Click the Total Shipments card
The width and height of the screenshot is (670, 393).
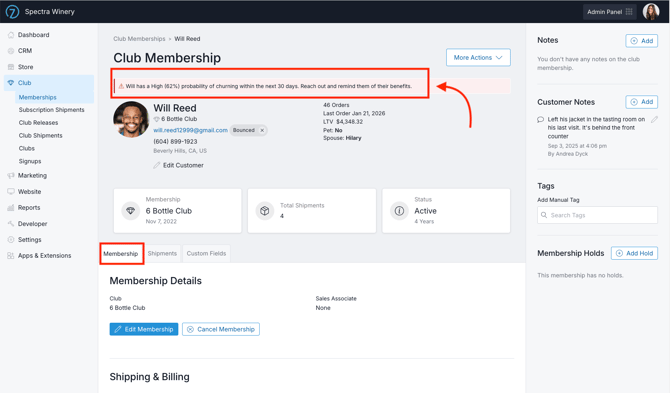(312, 211)
